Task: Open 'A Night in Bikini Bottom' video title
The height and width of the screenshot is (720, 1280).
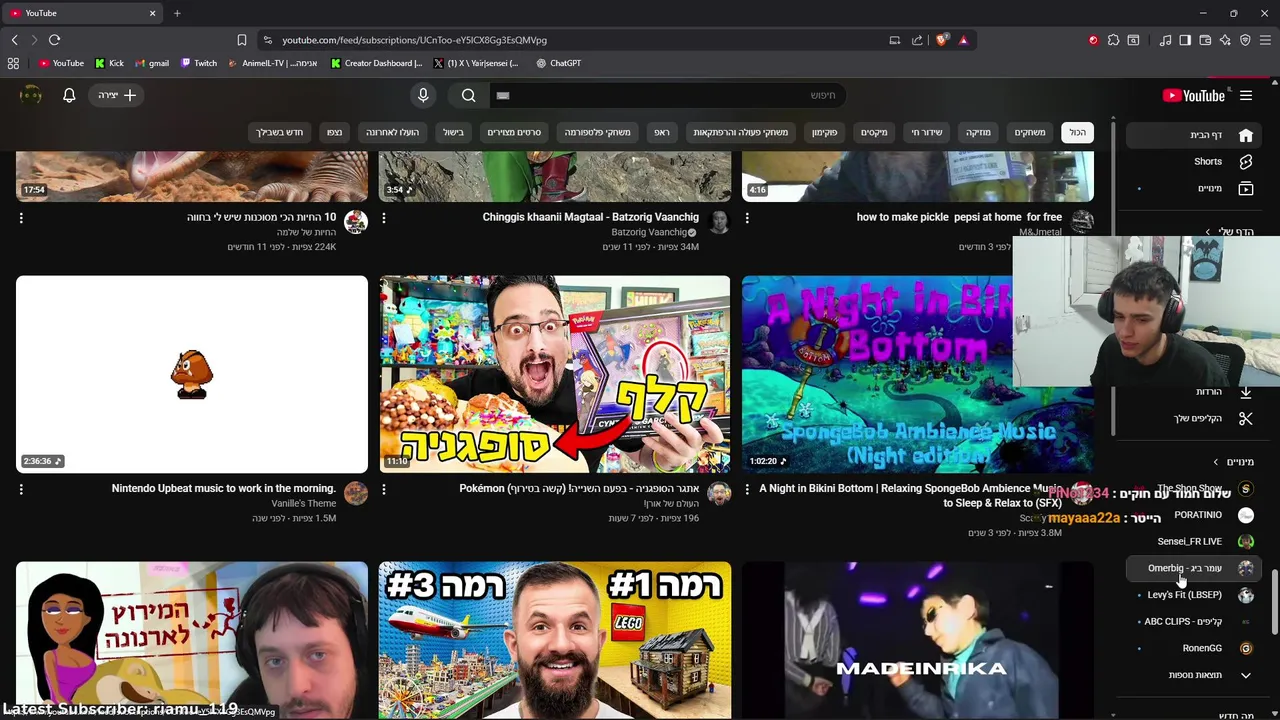Action: (910, 495)
